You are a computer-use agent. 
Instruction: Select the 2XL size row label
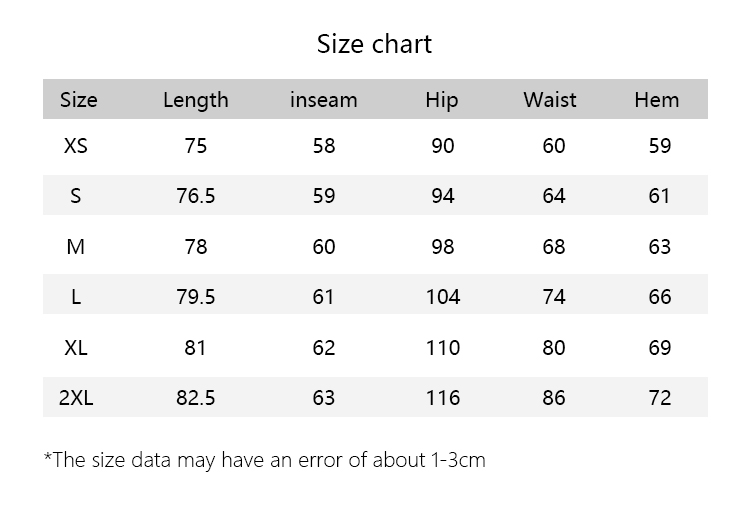[76, 398]
